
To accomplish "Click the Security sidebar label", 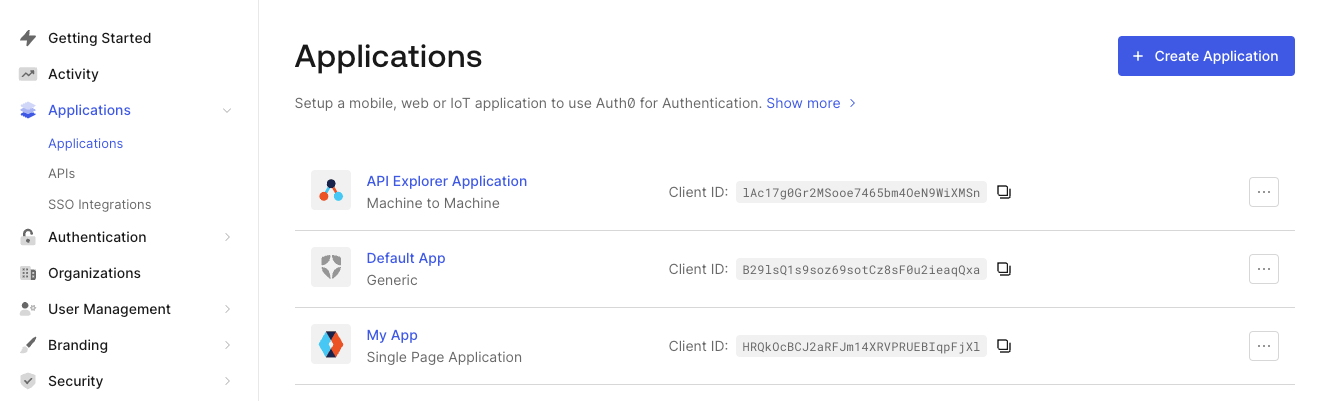I will point(75,381).
